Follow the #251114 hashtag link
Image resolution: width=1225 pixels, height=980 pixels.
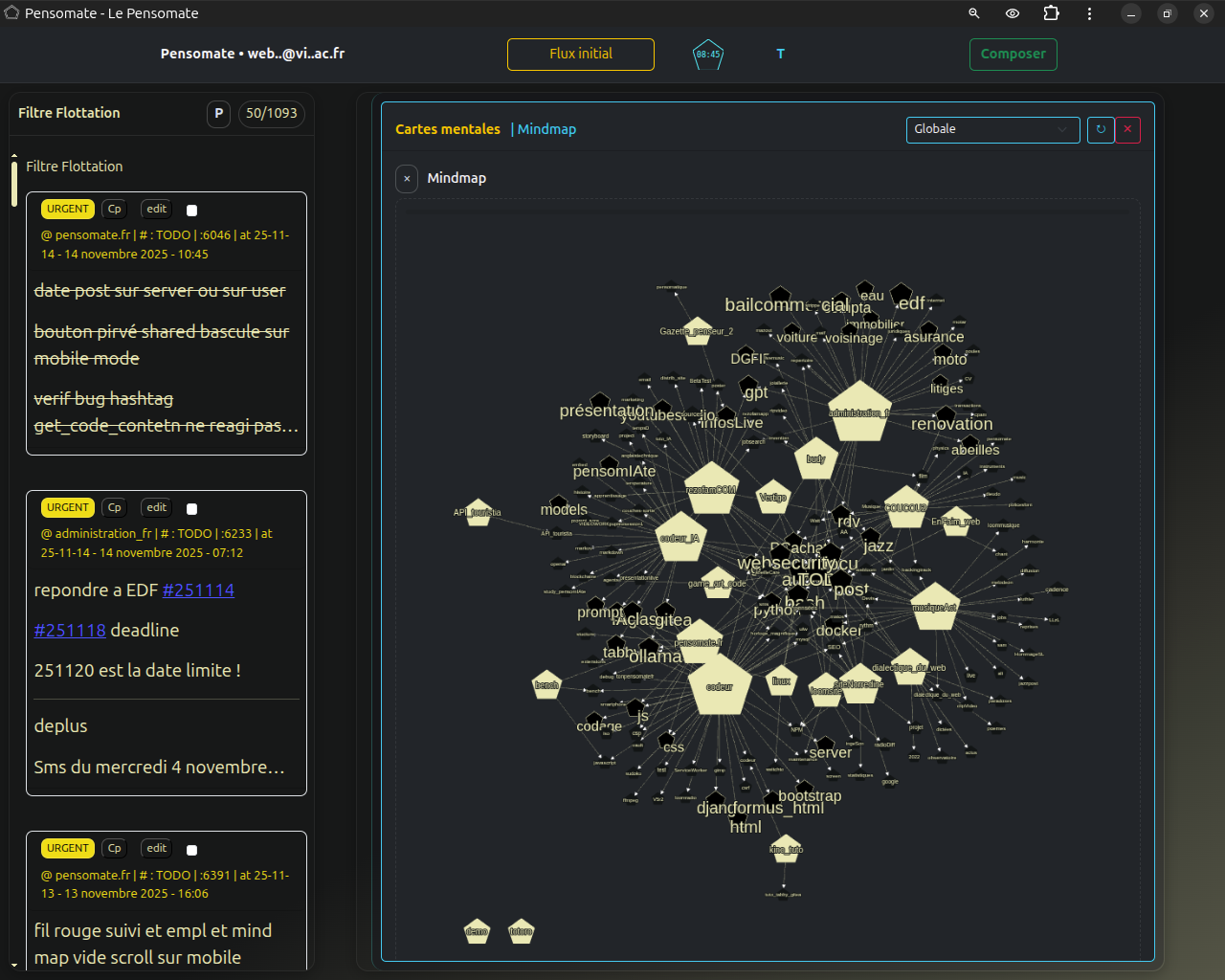pos(198,590)
